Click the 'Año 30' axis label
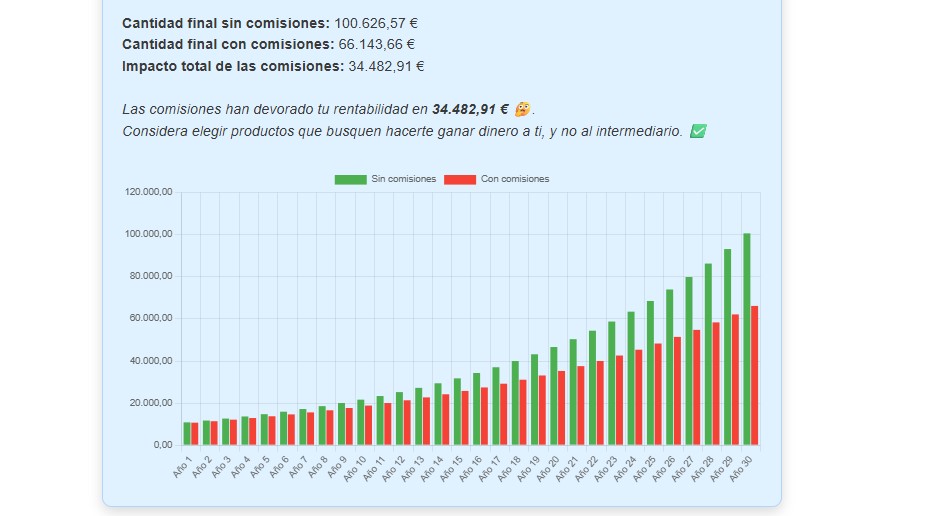The image size is (932, 516). pyautogui.click(x=741, y=468)
